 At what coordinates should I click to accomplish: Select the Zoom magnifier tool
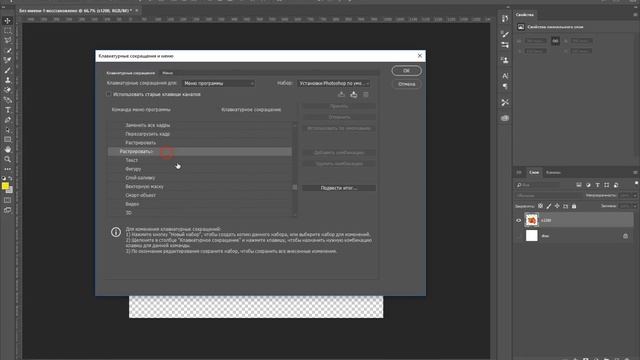tap(7, 159)
